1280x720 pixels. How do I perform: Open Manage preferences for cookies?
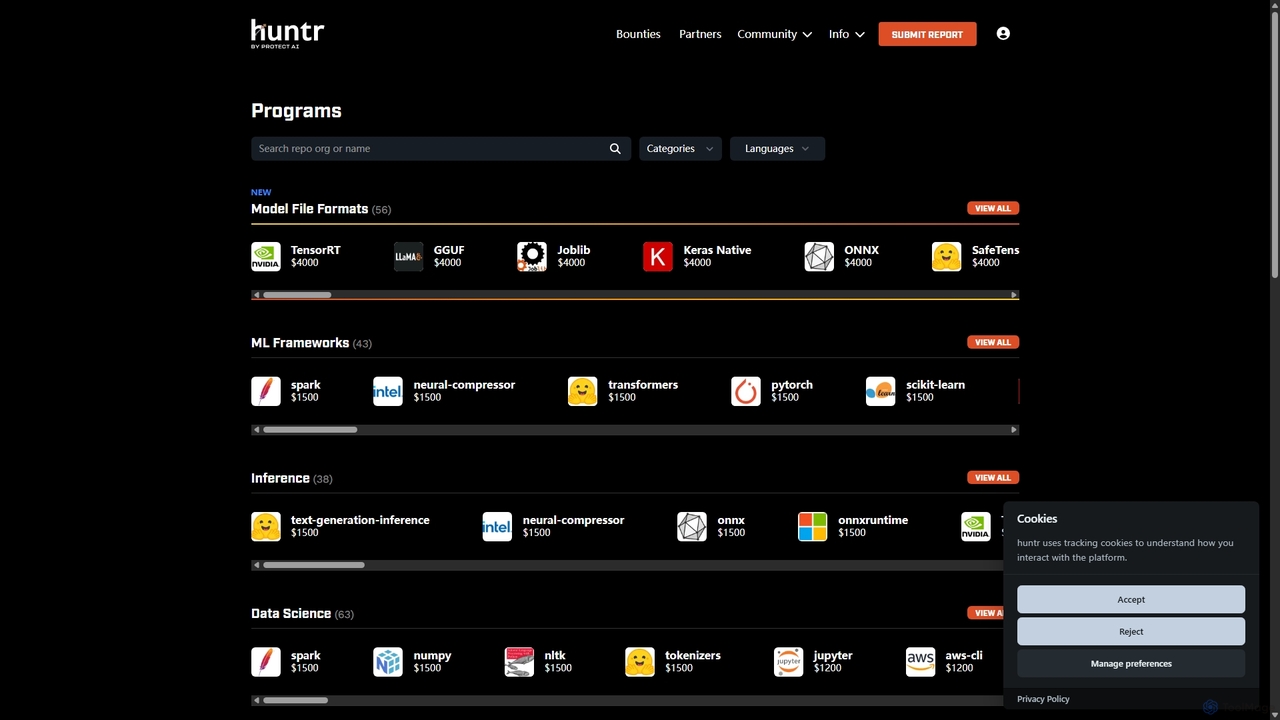pos(1131,663)
